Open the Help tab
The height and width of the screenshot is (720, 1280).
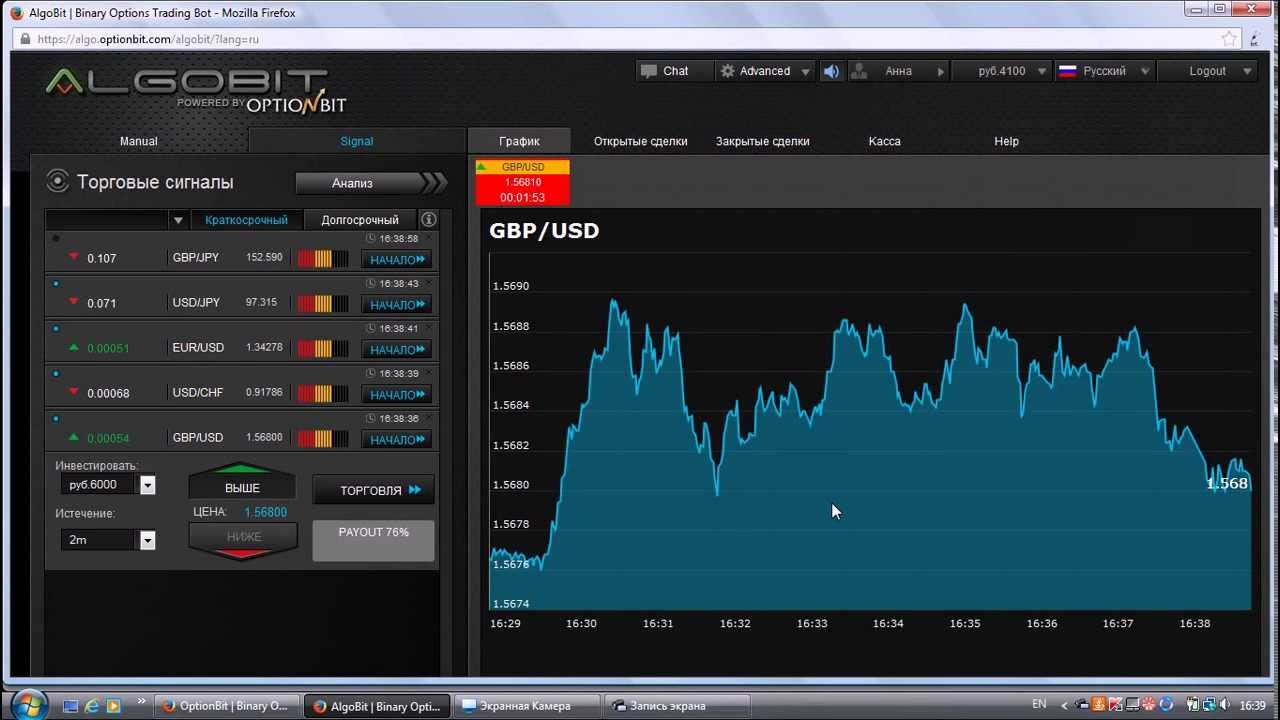point(1007,141)
